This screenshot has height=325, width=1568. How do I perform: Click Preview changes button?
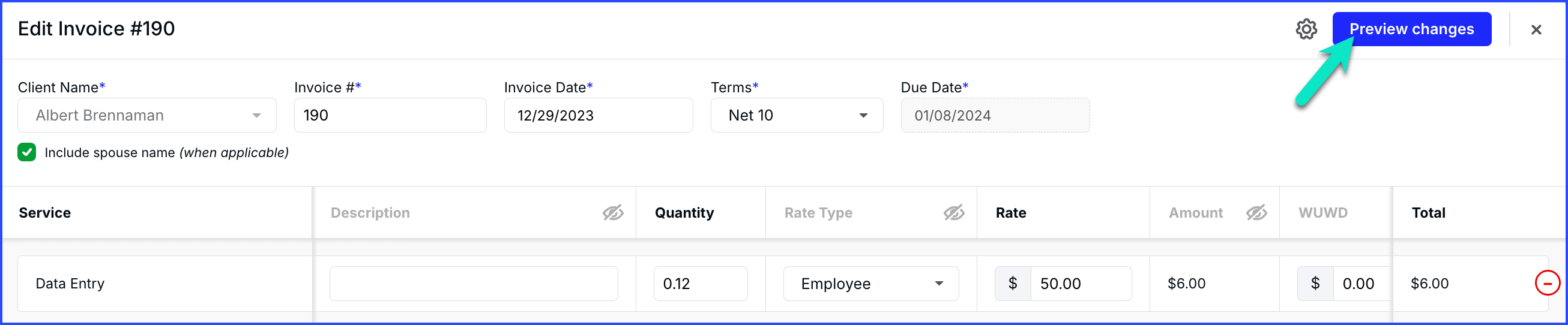coord(1411,29)
